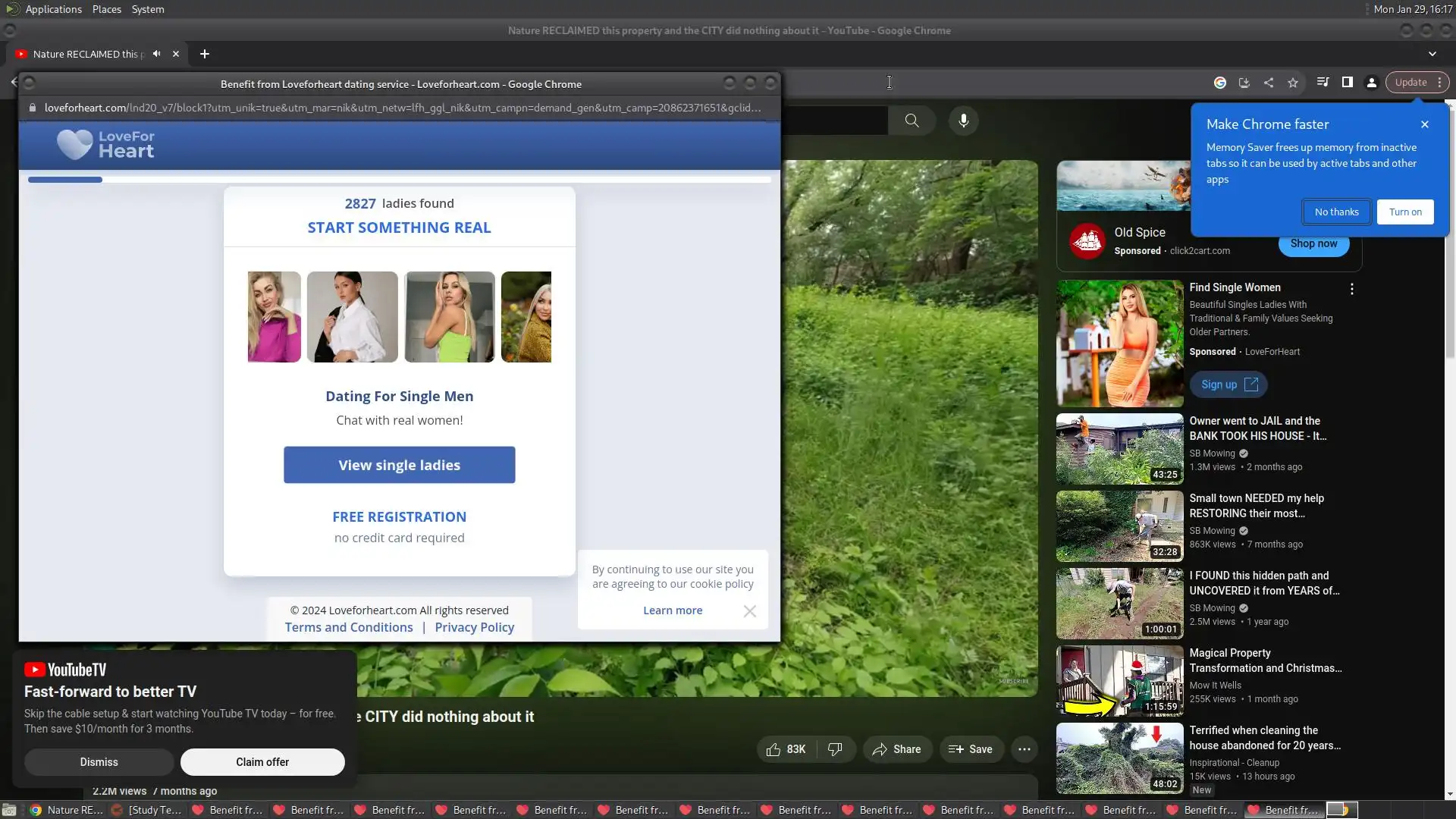
Task: Open the Places menu
Action: click(x=106, y=9)
